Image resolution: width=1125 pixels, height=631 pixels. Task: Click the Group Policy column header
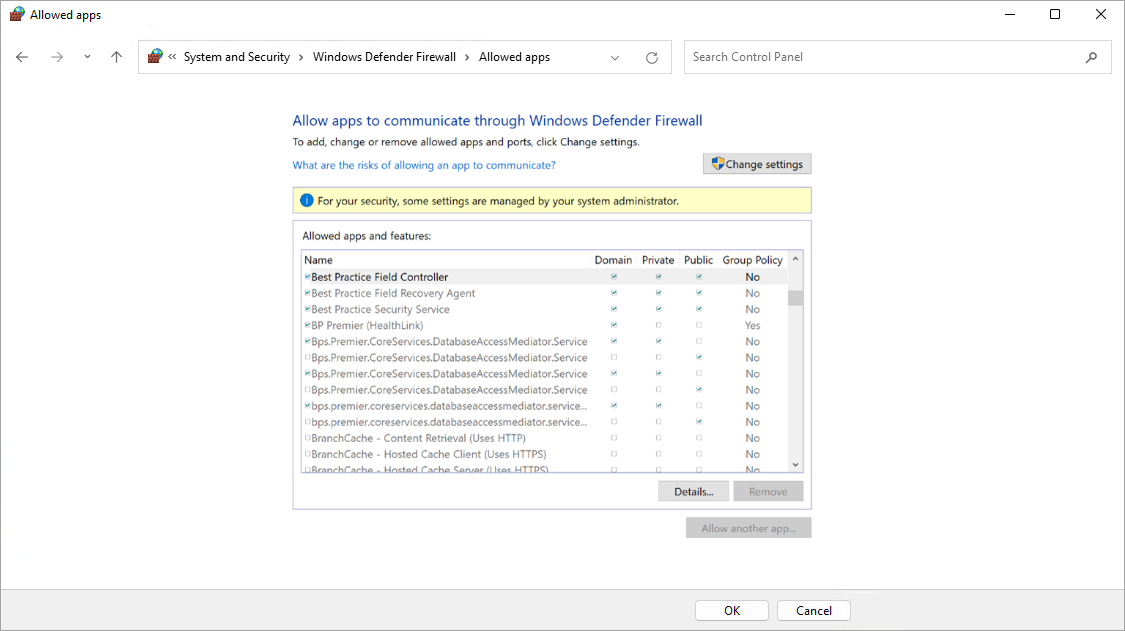coord(752,260)
